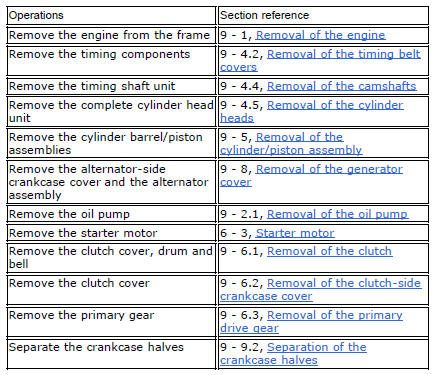Click the Separate the crankcase halves cell
Screen dimensions: 437x375
pos(111,354)
